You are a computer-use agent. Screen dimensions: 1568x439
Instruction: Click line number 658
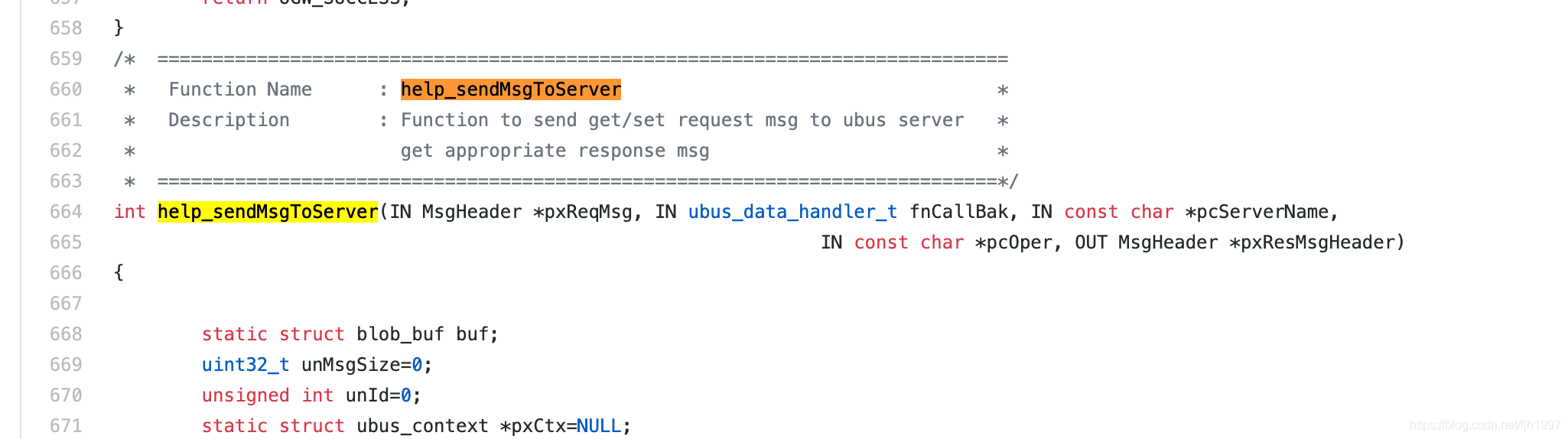[x=66, y=28]
